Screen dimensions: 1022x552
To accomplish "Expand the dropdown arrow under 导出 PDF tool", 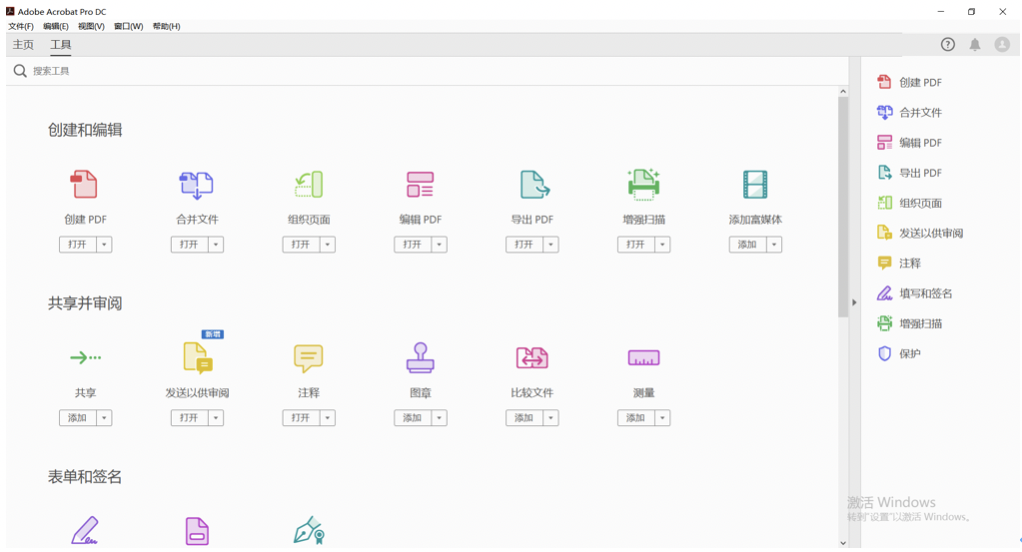I will (x=551, y=244).
